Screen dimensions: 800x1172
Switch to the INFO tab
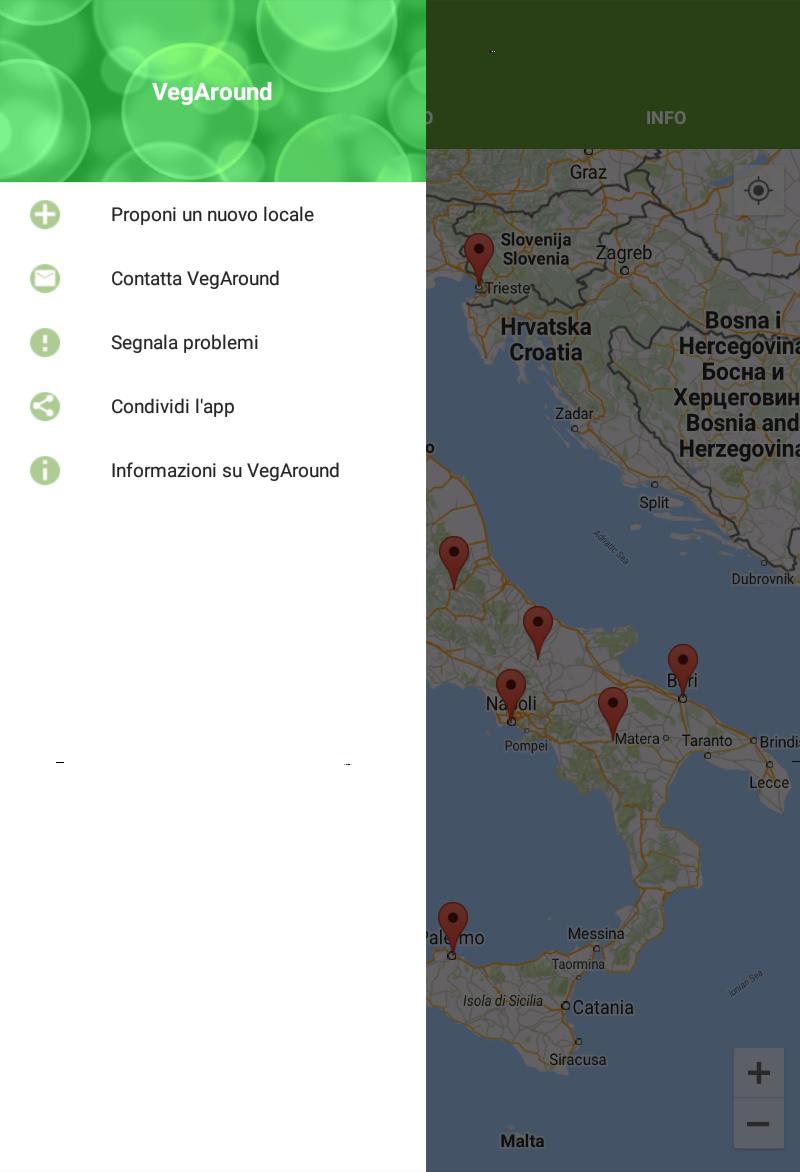click(665, 118)
